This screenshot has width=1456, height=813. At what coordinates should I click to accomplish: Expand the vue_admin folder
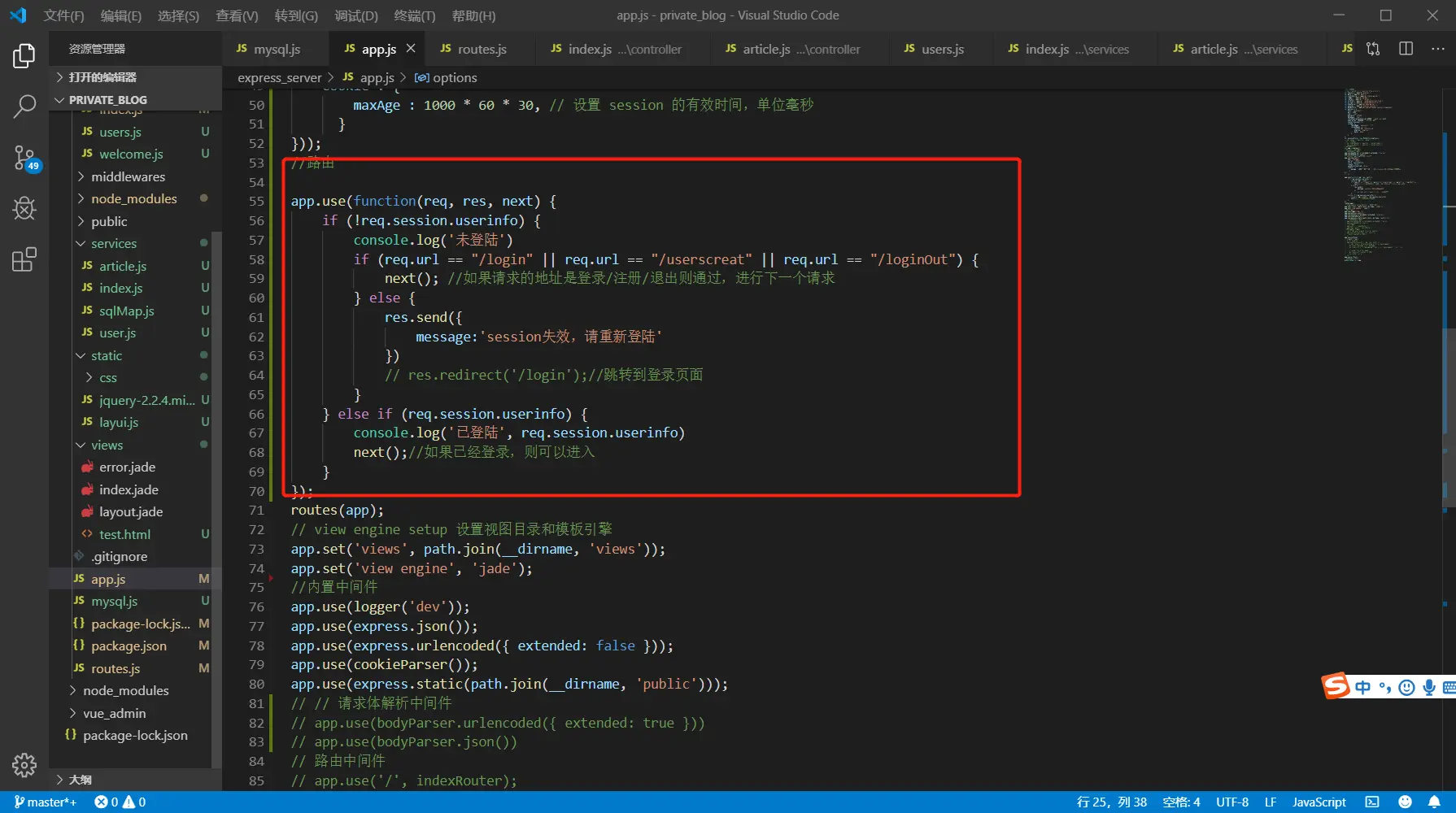pyautogui.click(x=114, y=713)
